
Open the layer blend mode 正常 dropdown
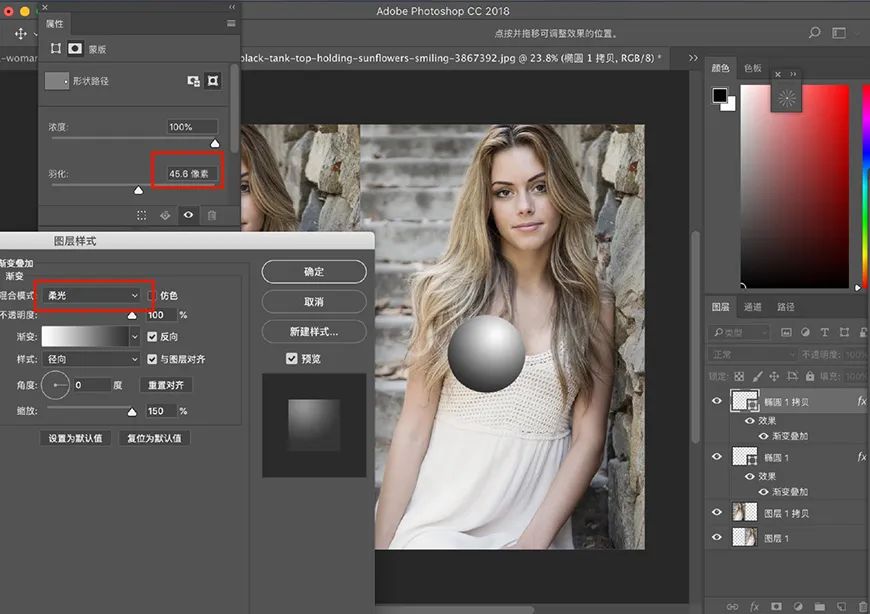(x=753, y=354)
